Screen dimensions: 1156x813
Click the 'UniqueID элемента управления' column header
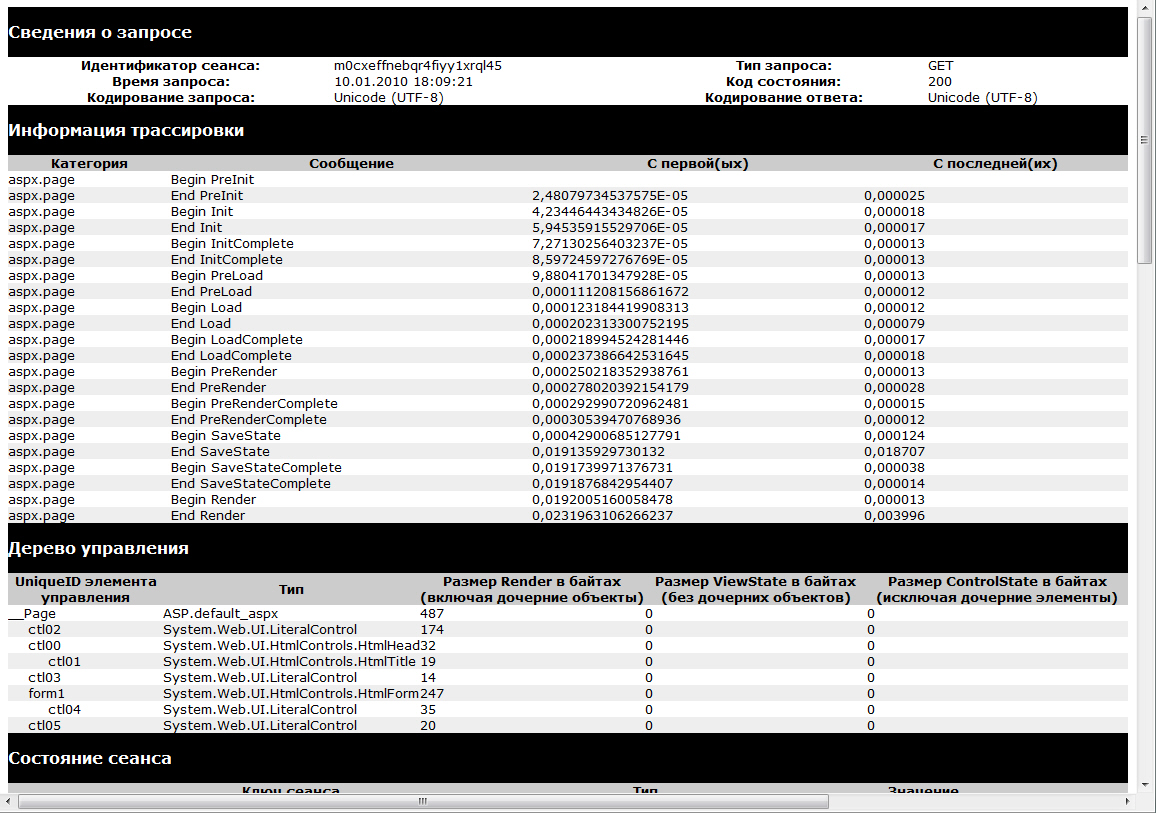point(86,590)
